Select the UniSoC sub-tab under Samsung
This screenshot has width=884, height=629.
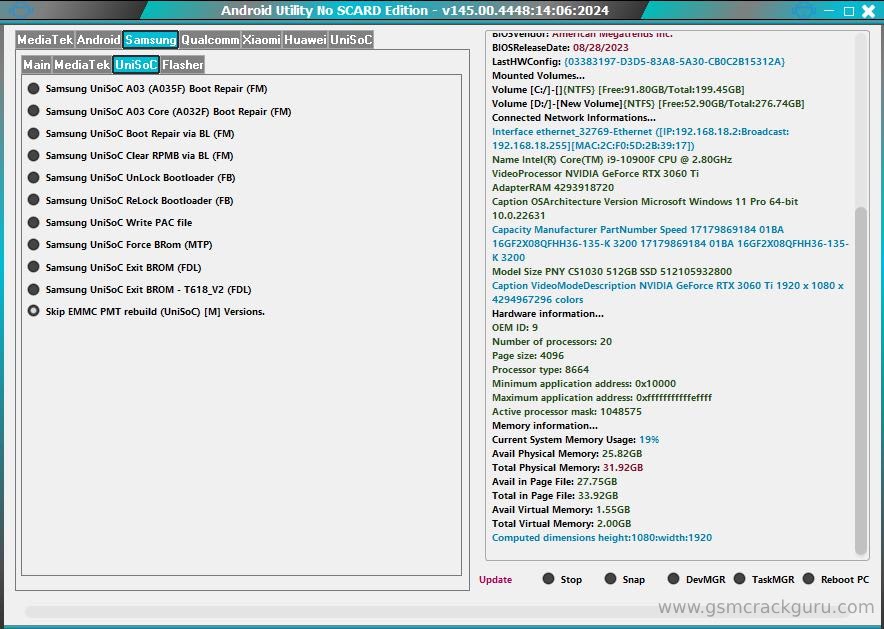[x=136, y=65]
